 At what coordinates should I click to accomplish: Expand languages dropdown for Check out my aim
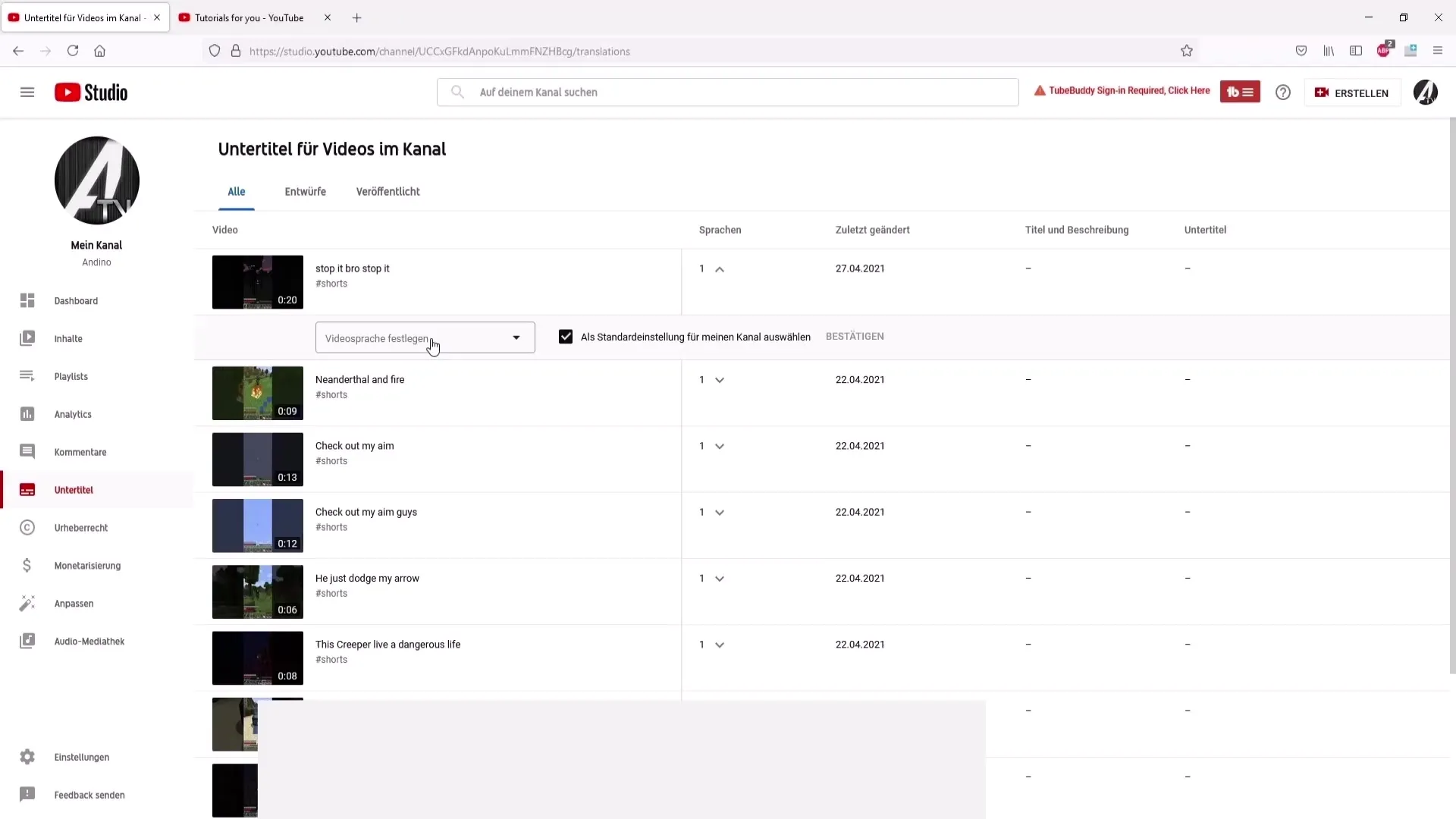719,445
